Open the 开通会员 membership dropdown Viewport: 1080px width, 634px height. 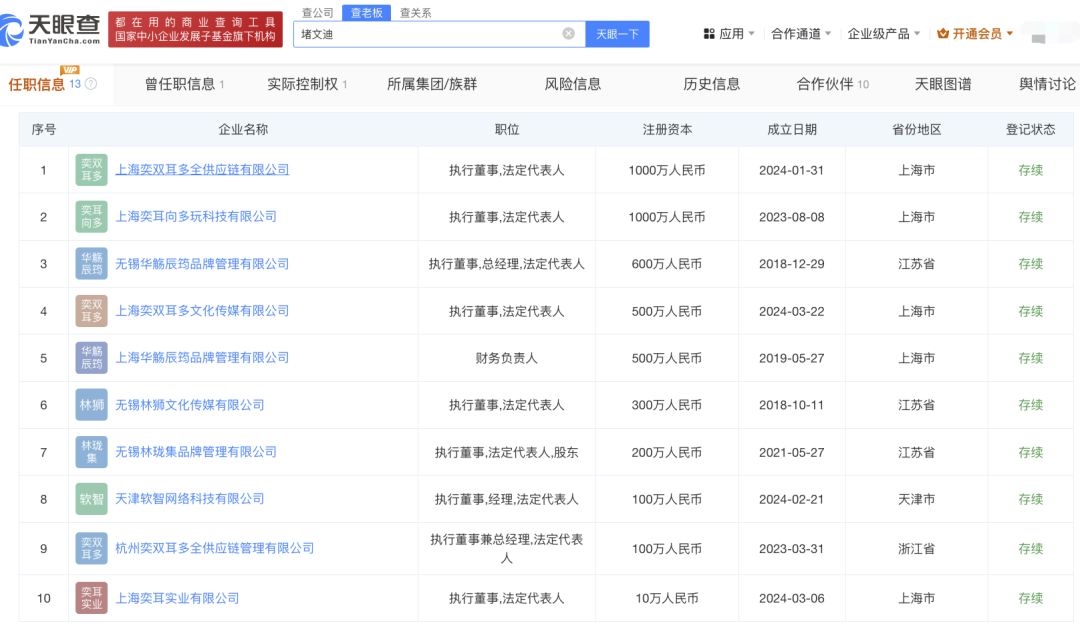point(975,34)
